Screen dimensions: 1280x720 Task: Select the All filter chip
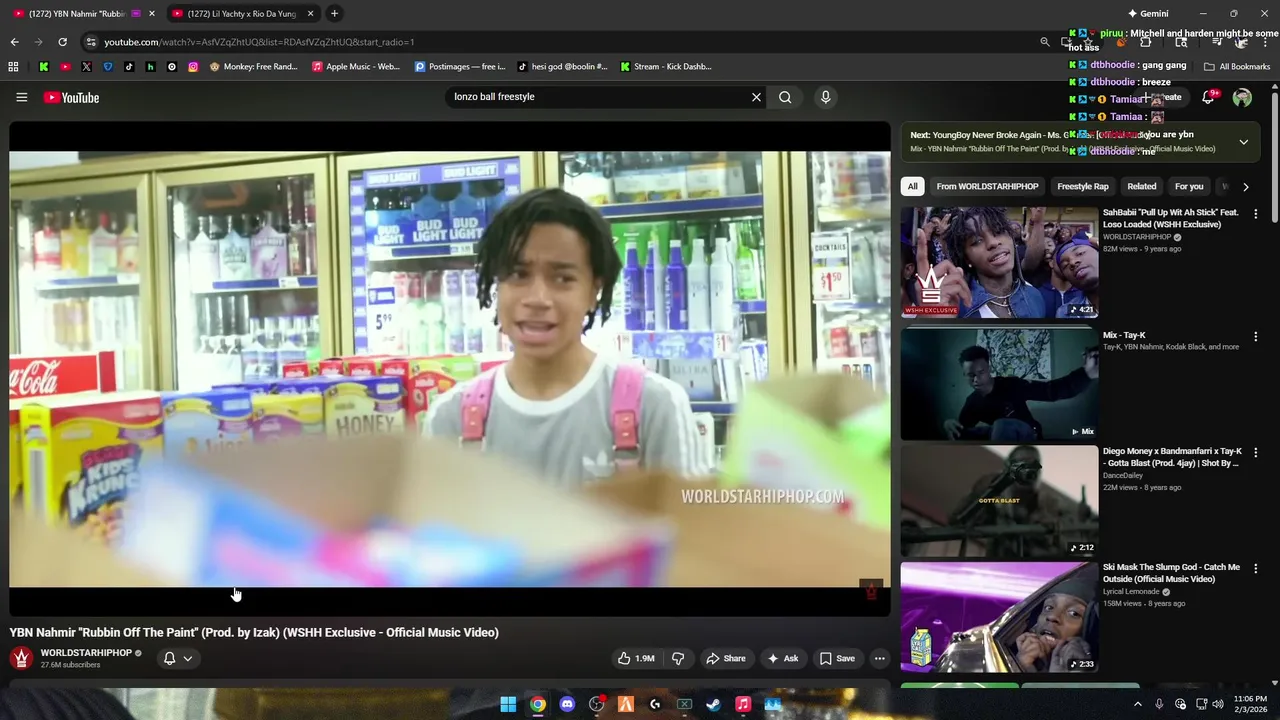coord(912,186)
